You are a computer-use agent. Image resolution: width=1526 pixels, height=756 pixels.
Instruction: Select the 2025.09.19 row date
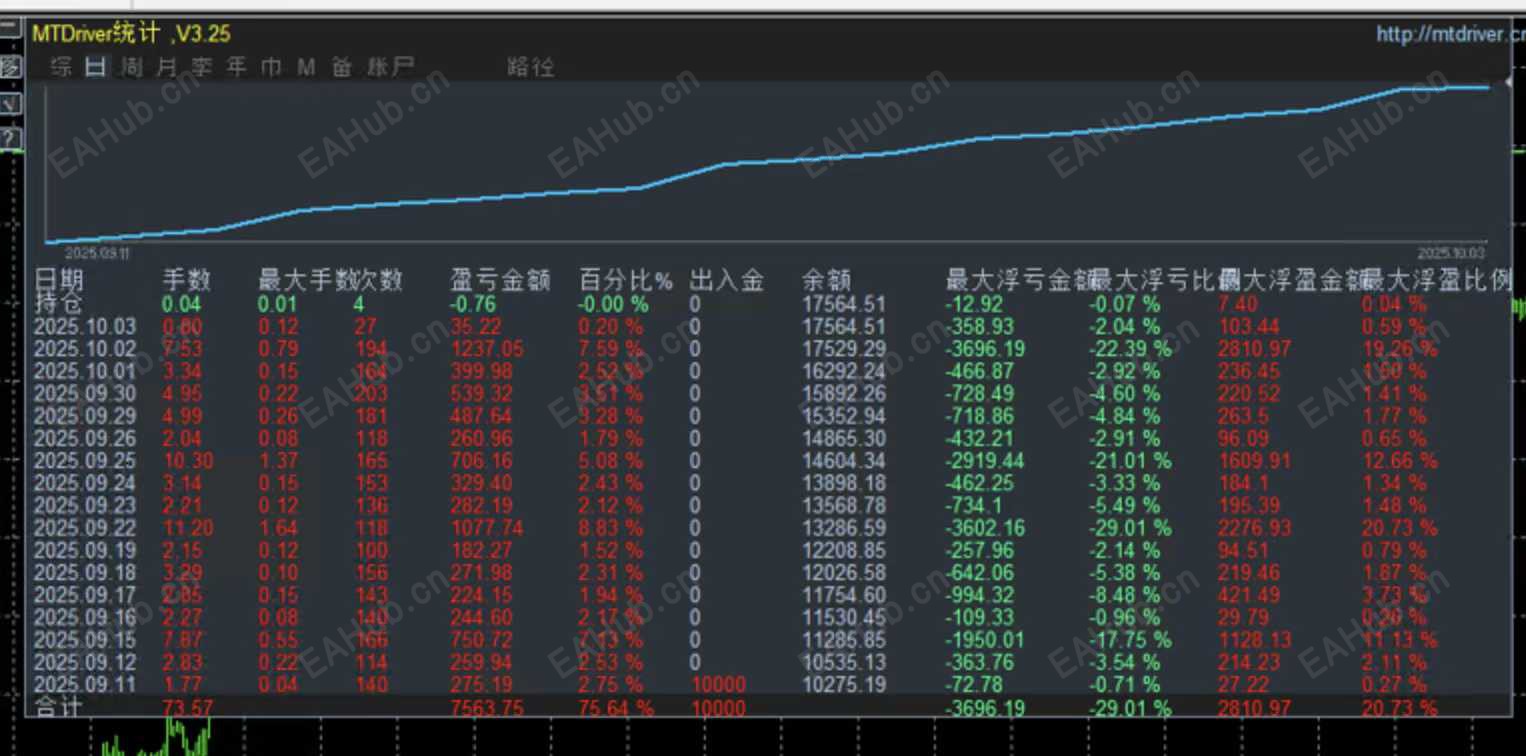[x=85, y=550]
